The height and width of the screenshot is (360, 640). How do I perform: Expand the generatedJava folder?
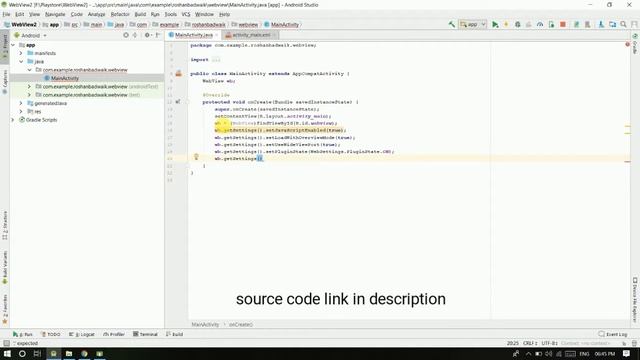(x=21, y=103)
